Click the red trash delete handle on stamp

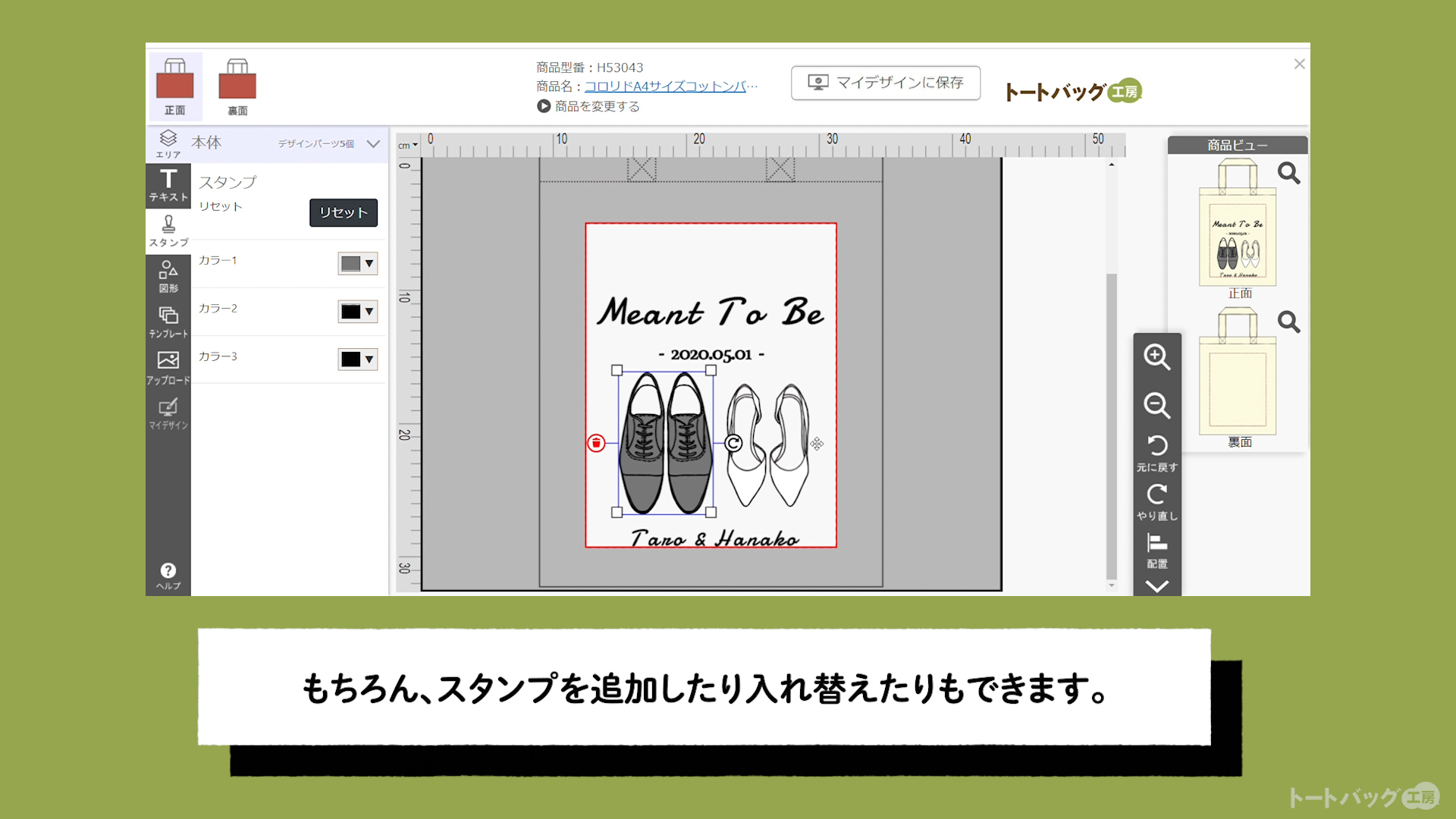(x=596, y=443)
